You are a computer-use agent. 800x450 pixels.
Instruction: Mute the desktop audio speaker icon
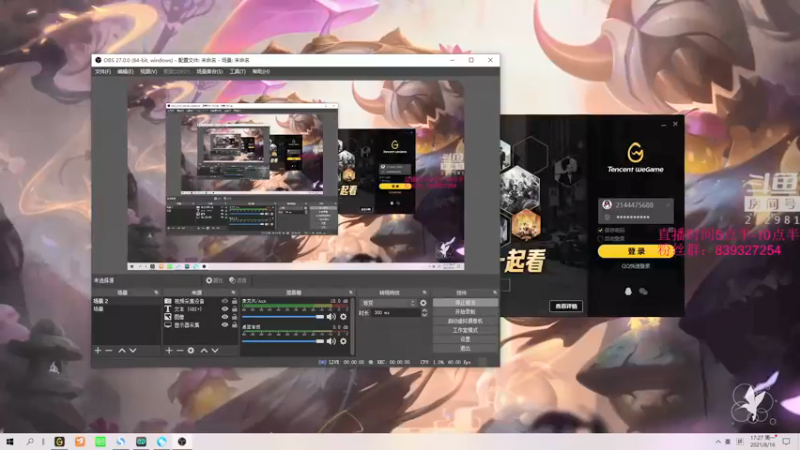[331, 341]
